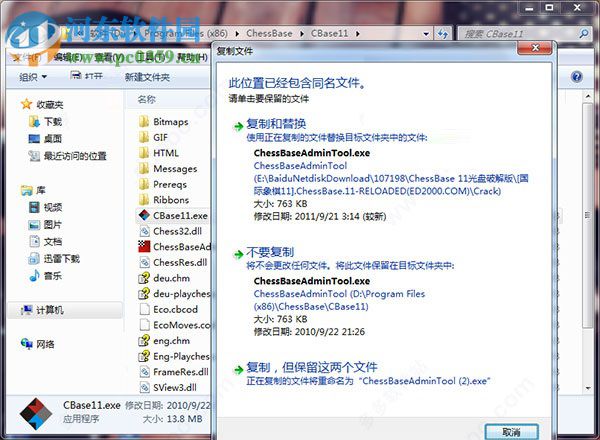The height and width of the screenshot is (440, 600).
Task: Open the 帮助(H) menu
Action: pos(192,57)
